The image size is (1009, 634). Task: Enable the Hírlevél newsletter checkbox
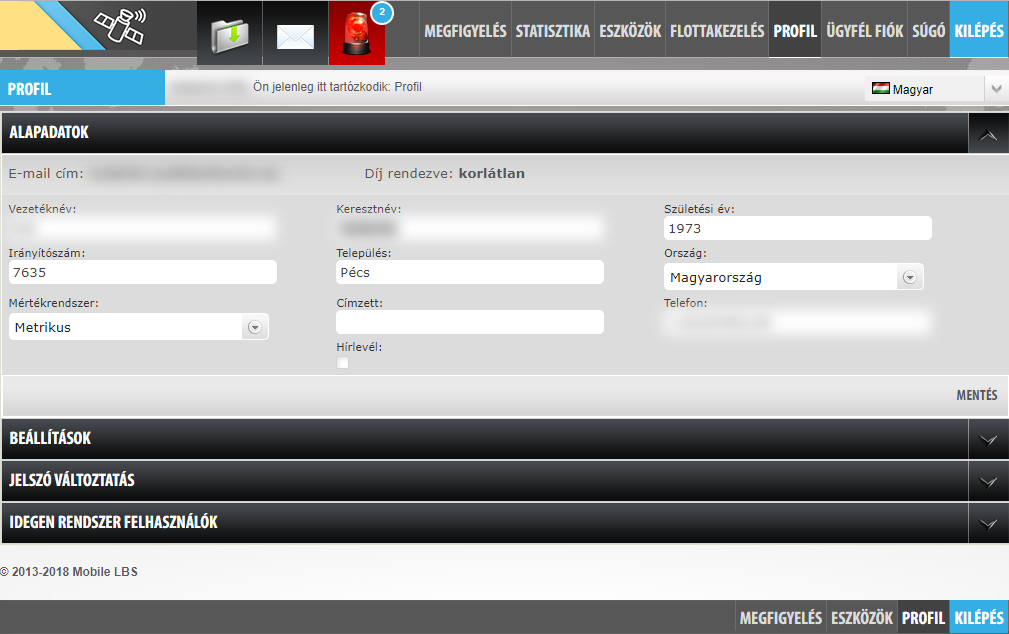pos(343,363)
